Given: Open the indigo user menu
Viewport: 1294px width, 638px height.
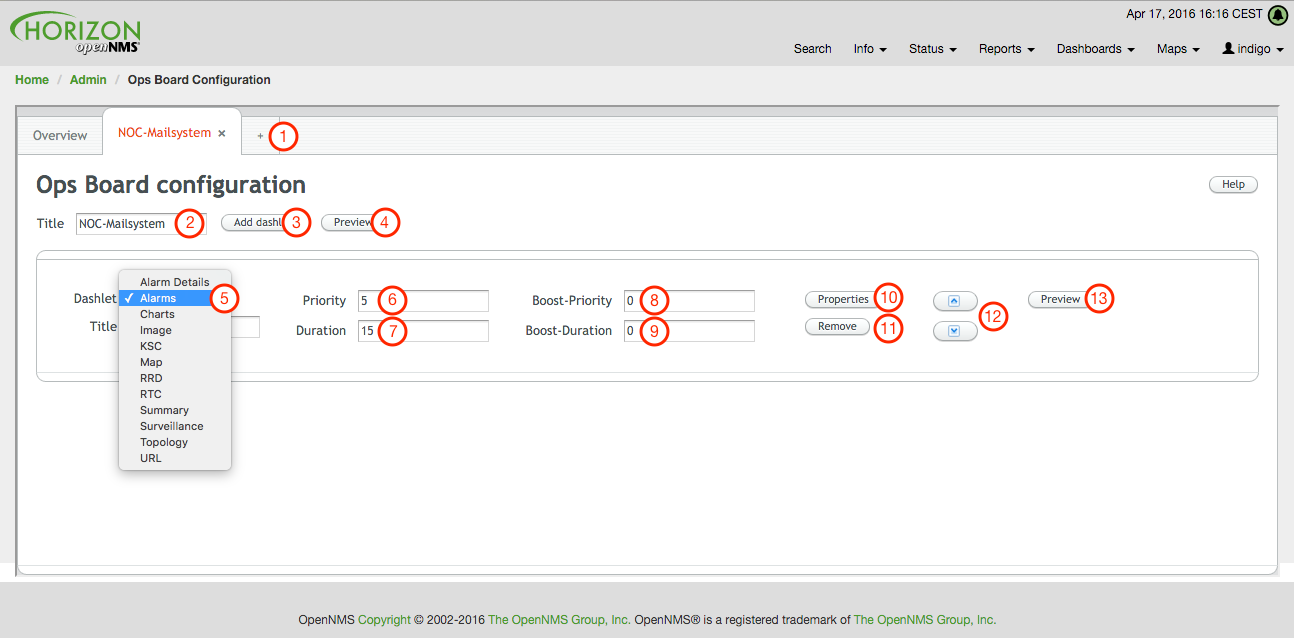Looking at the screenshot, I should click(1252, 48).
